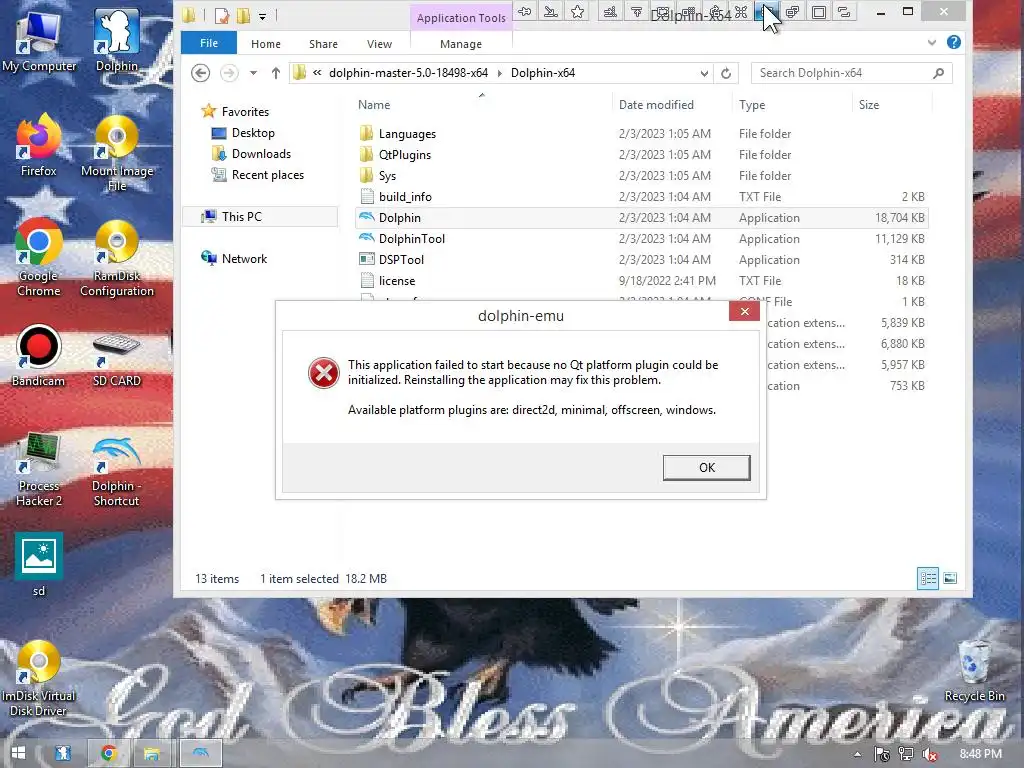Select the license text file

click(x=643, y=281)
